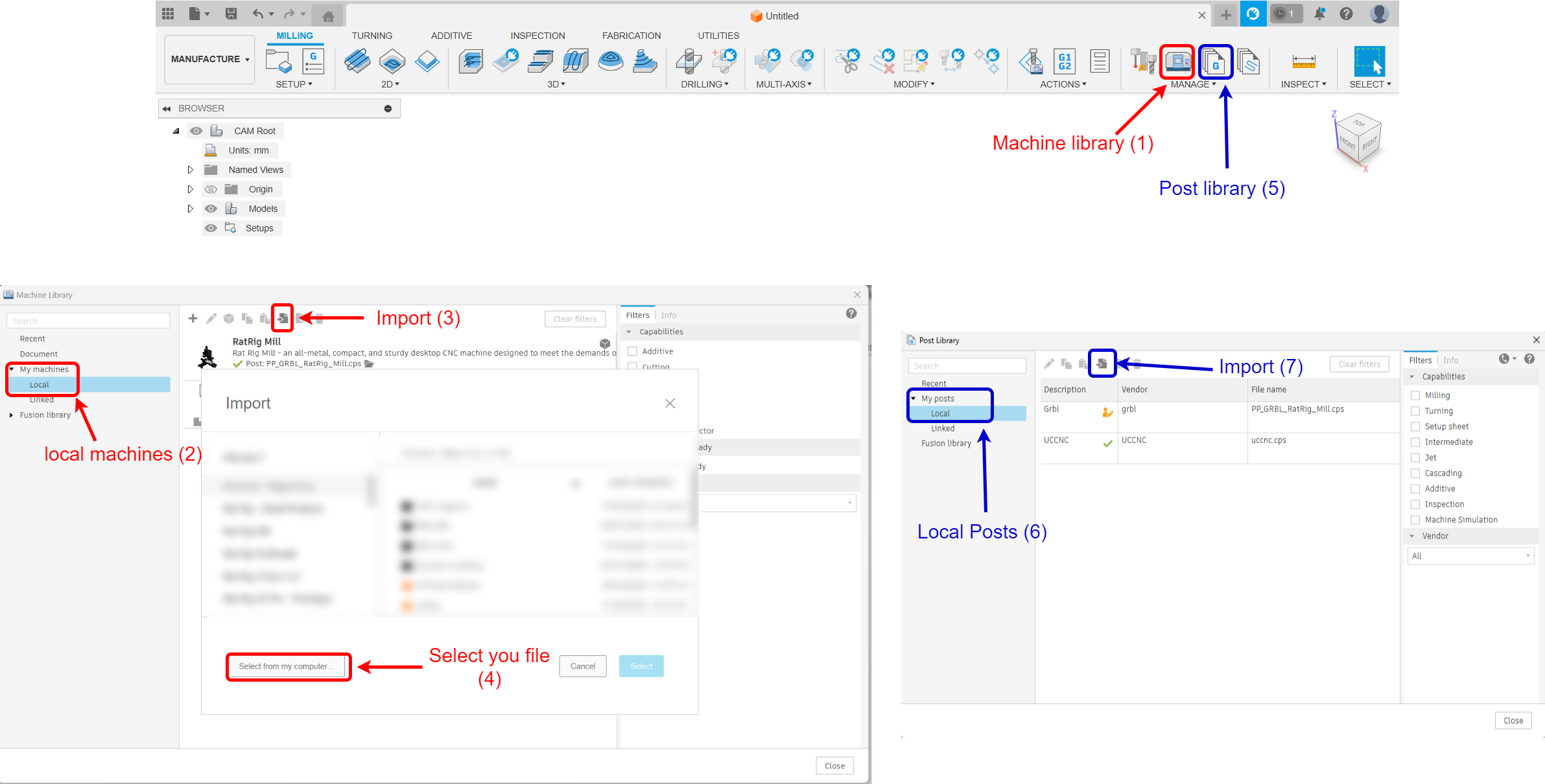Expand Fusion library in Machine Library

[11, 415]
